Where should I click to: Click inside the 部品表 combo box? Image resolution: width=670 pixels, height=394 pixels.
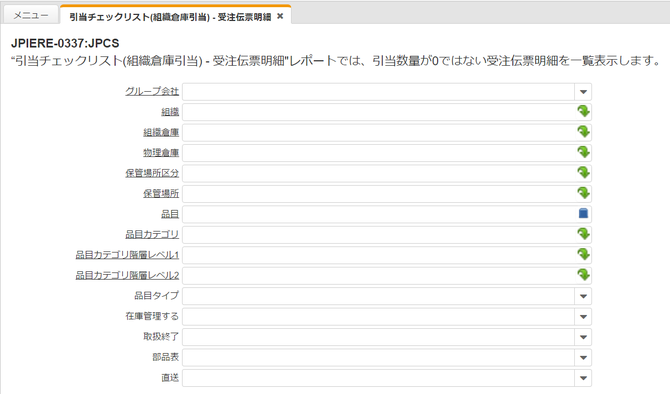coord(379,358)
